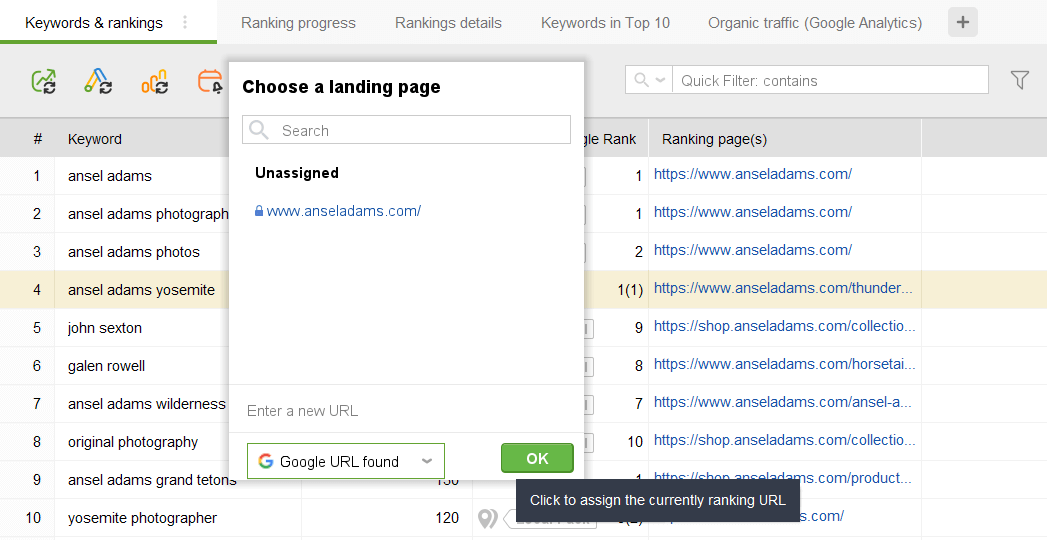Click the local pack map pin icon
The width and height of the screenshot is (1047, 540).
point(487,518)
